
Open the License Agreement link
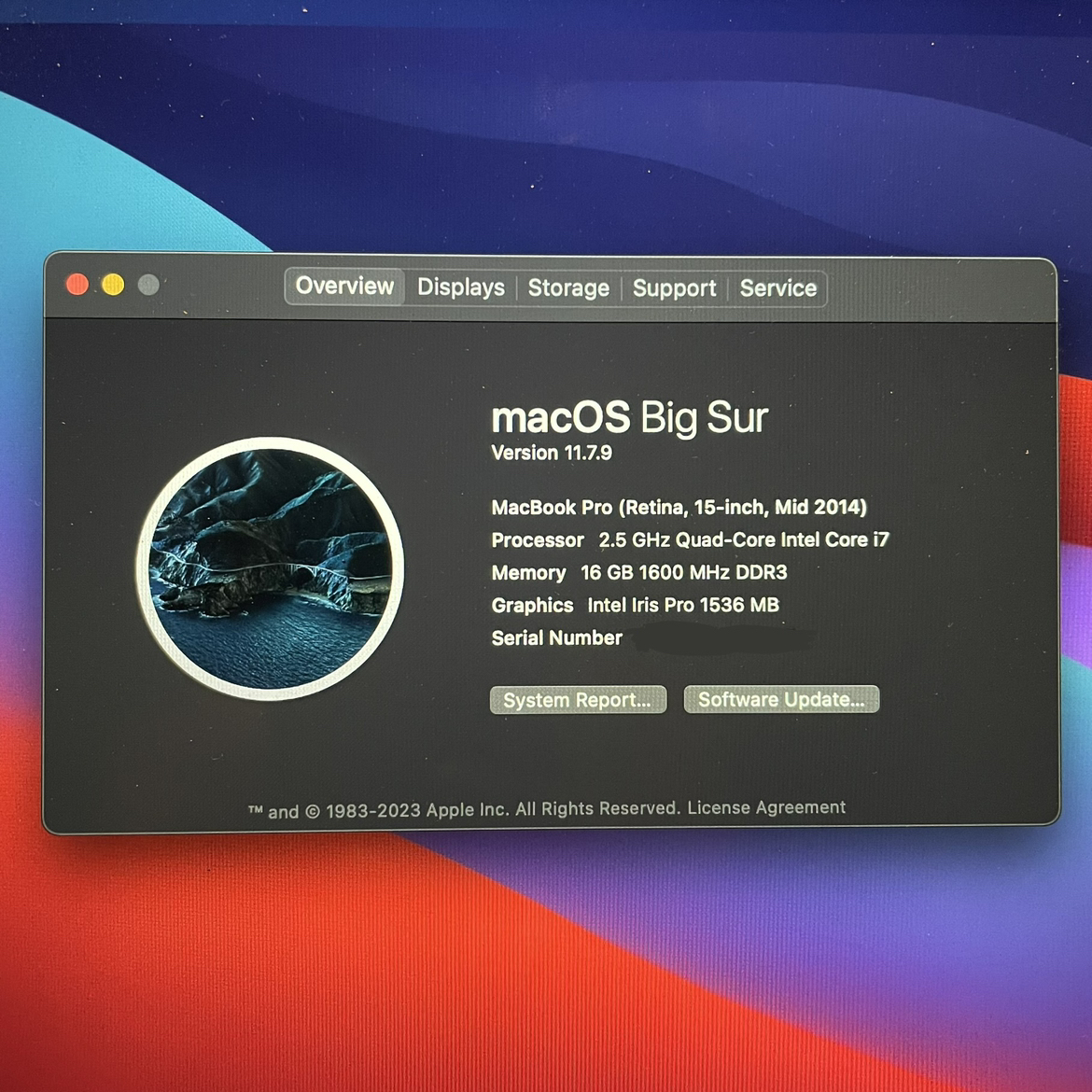pyautogui.click(x=766, y=807)
